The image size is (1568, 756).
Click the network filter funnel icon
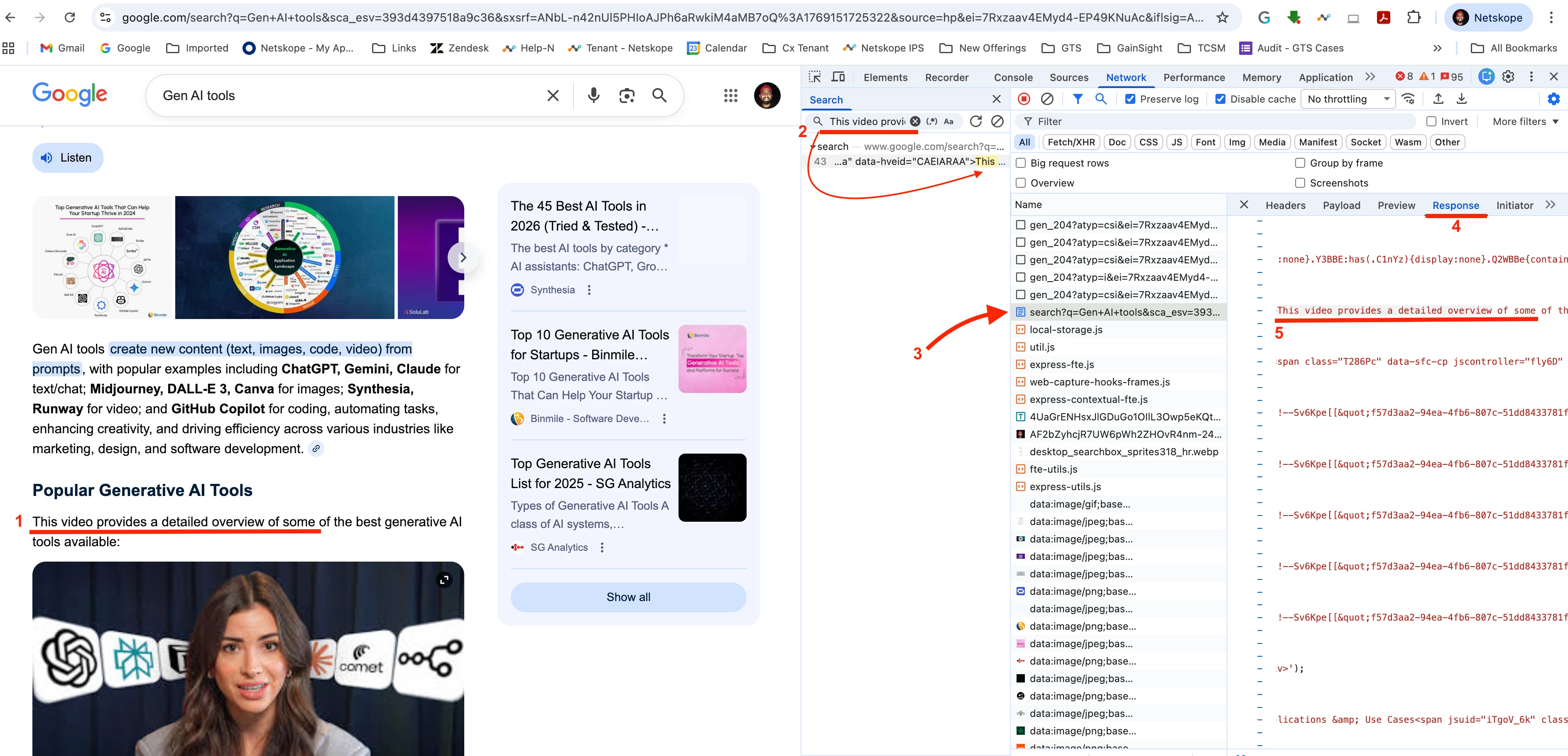[1078, 98]
